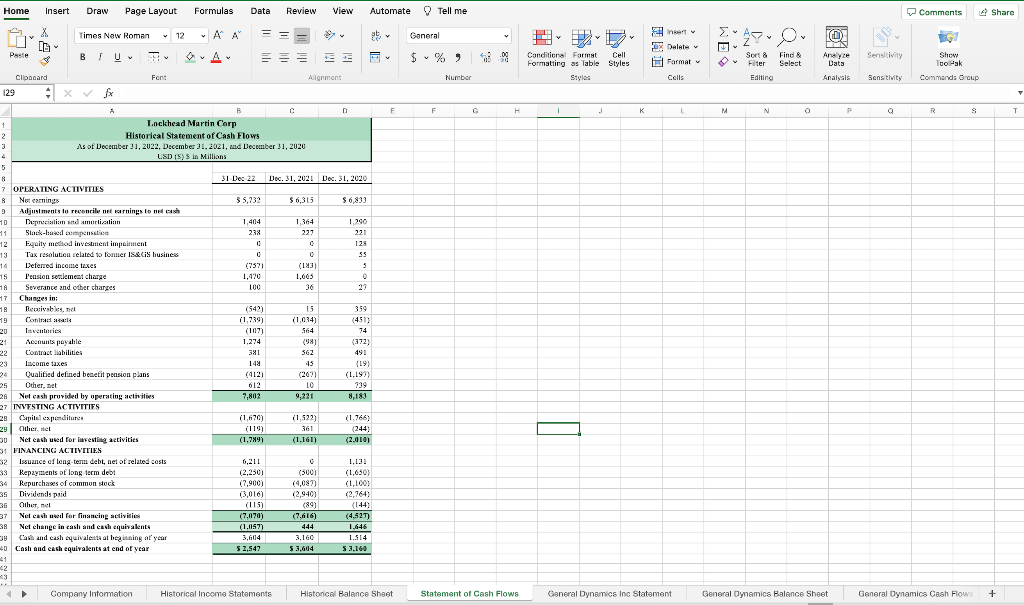Select the italic formatting icon
The image size is (1024, 605).
pyautogui.click(x=100, y=57)
